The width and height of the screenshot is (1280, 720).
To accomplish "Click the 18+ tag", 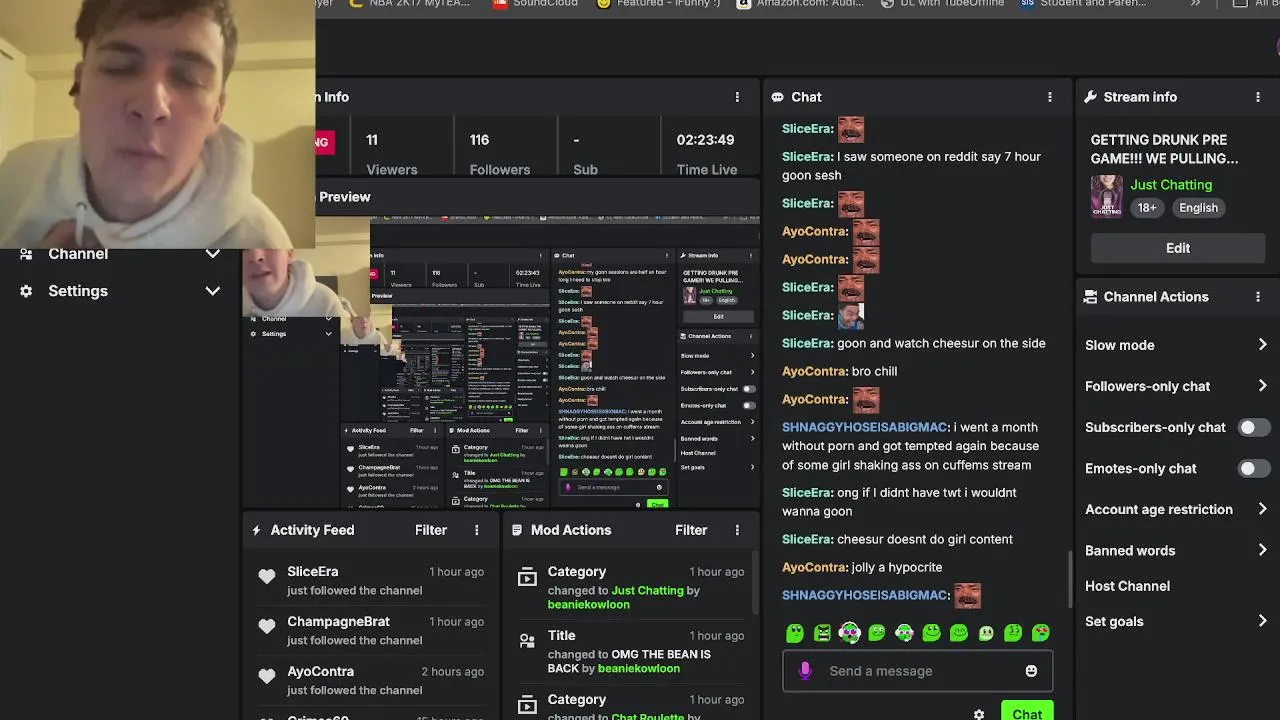I will (x=1147, y=208).
